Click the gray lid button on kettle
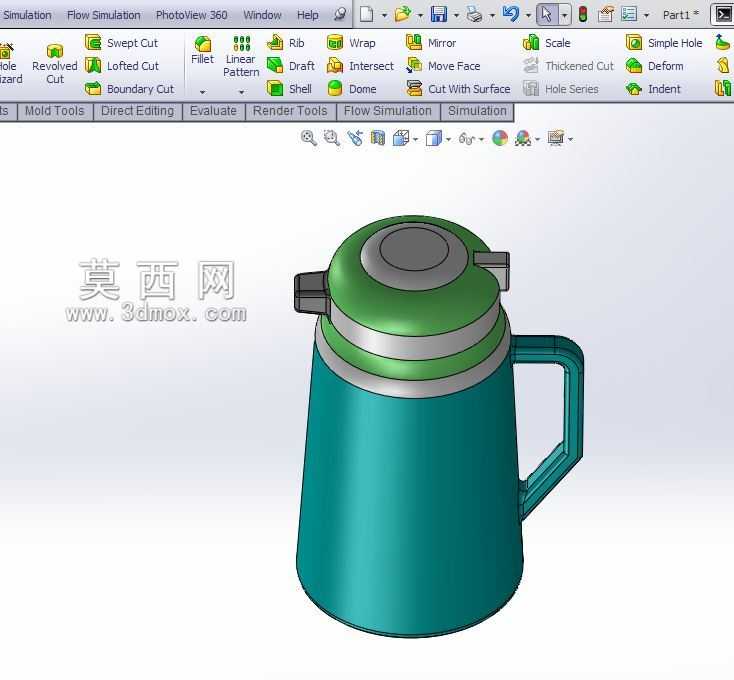This screenshot has width=734, height=680. point(414,250)
